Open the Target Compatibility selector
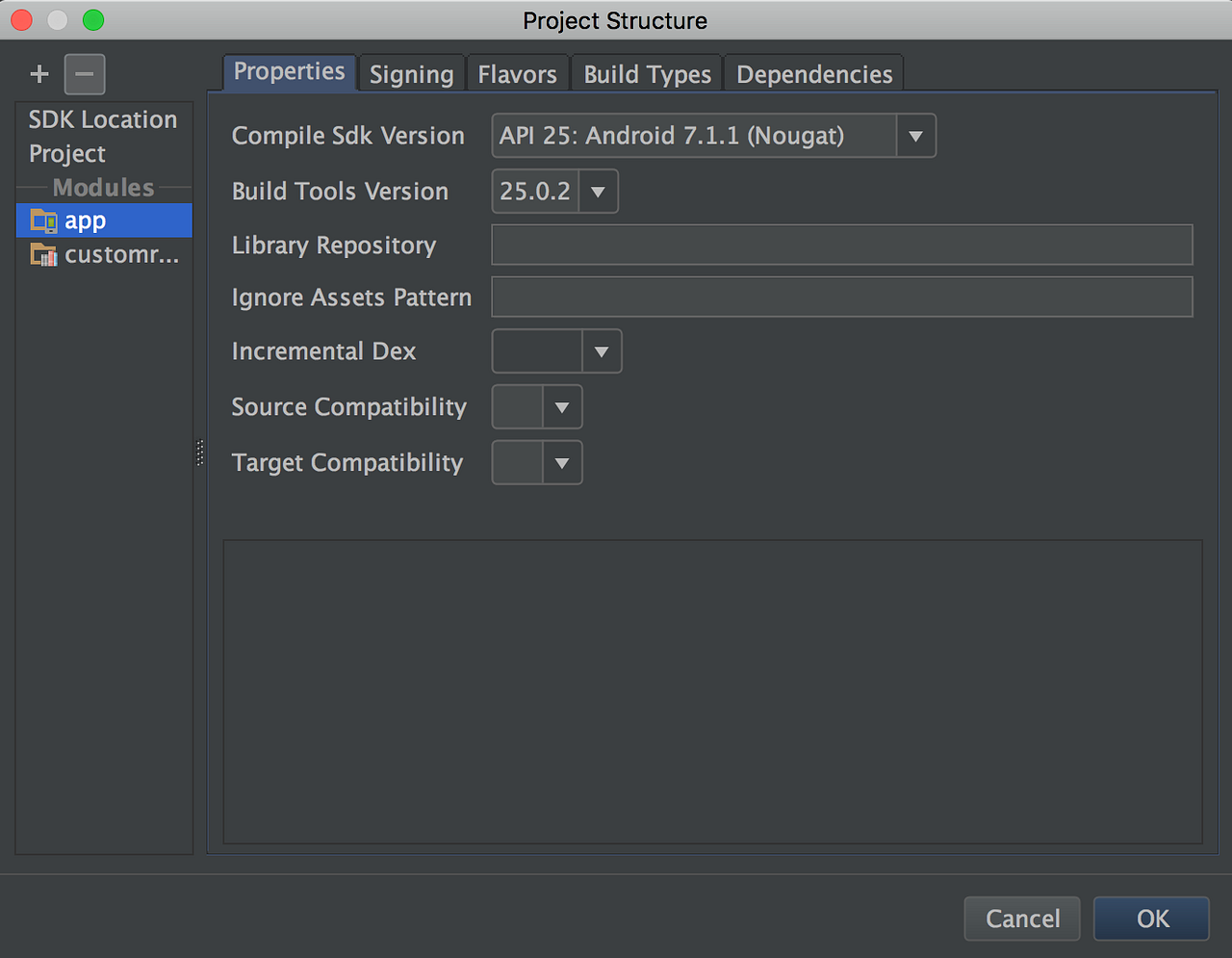The image size is (1232, 958). click(563, 462)
